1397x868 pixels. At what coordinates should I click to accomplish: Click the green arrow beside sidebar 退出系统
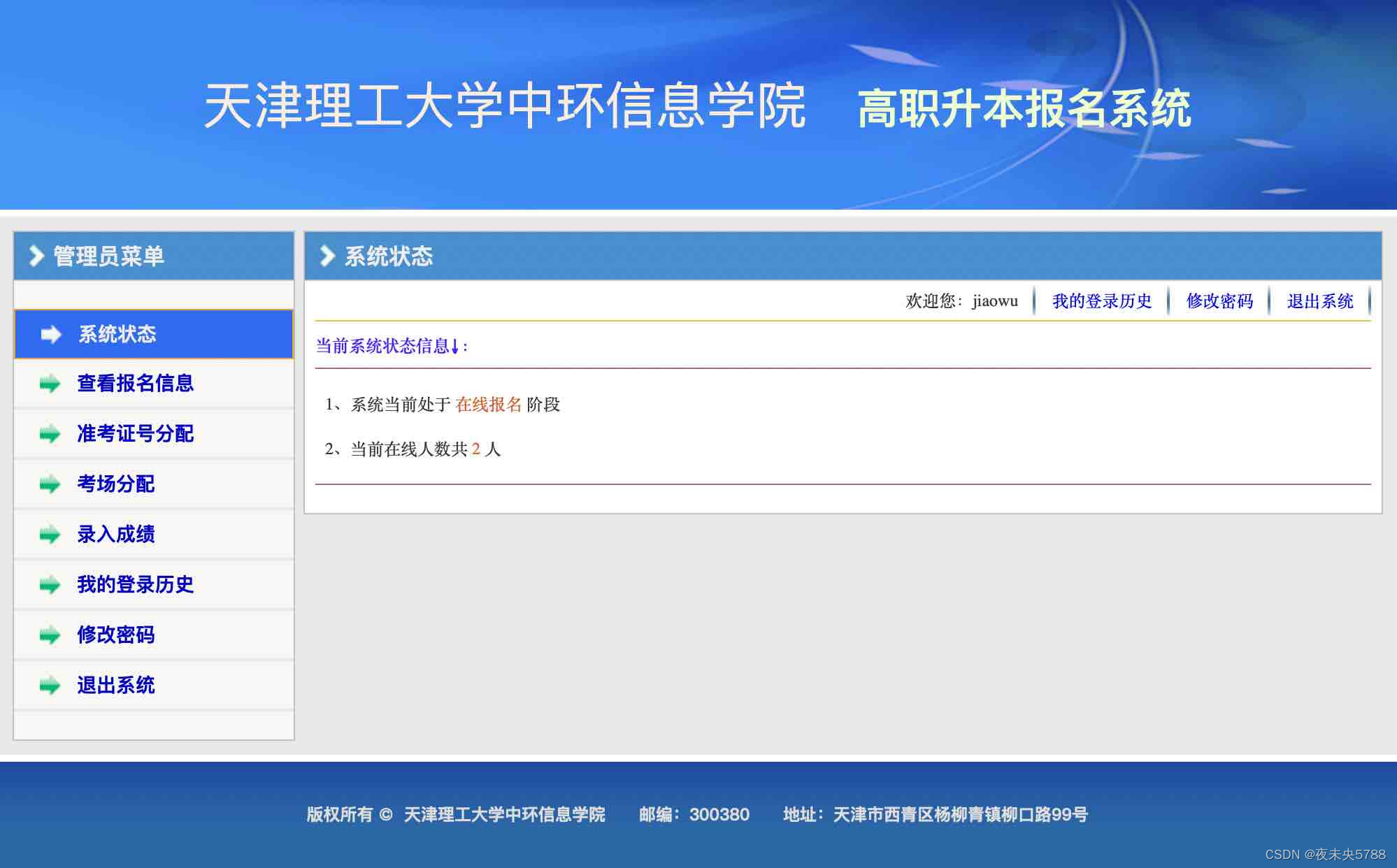[50, 686]
